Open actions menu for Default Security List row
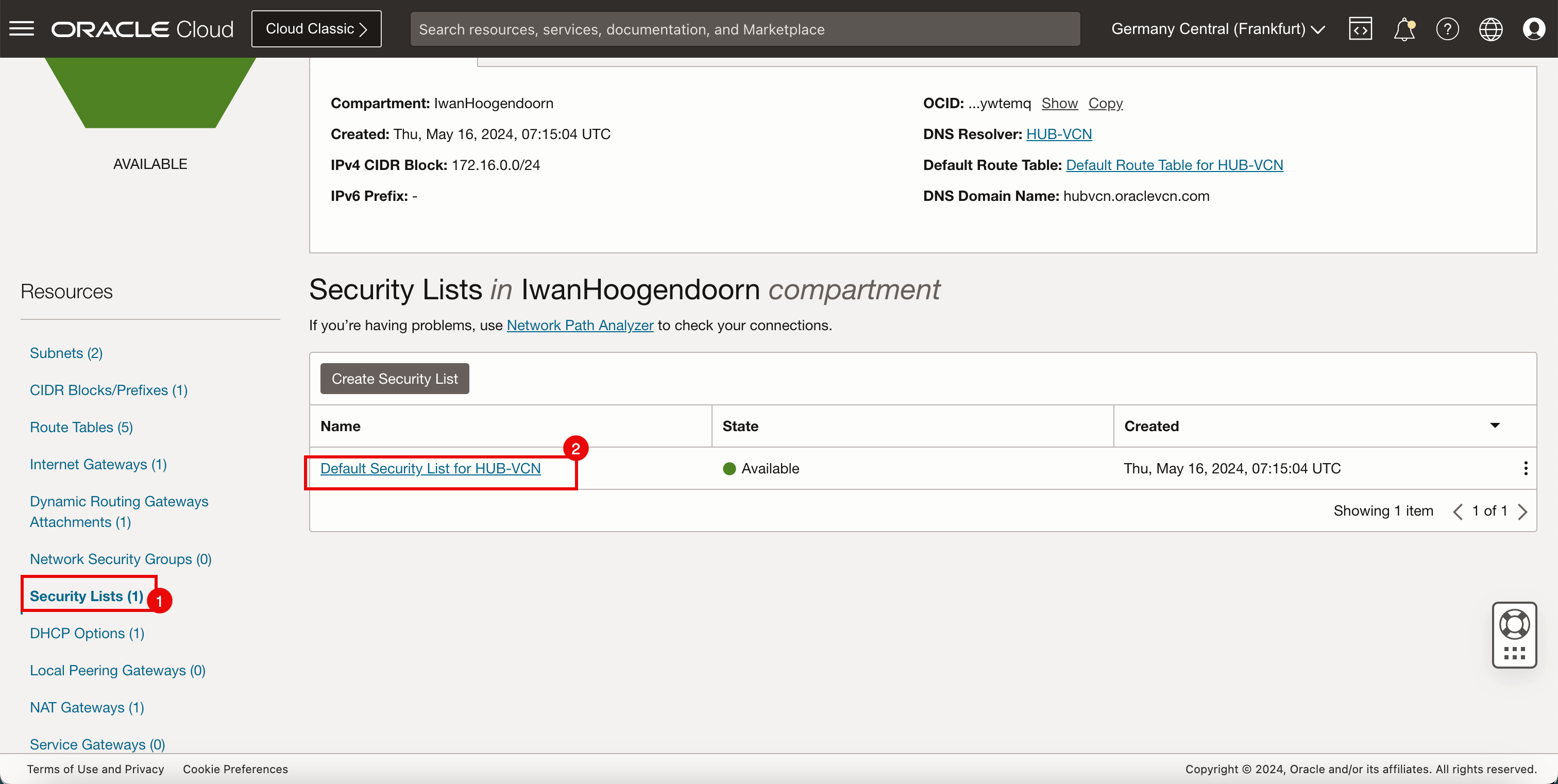Viewport: 1558px width, 784px height. (1526, 468)
